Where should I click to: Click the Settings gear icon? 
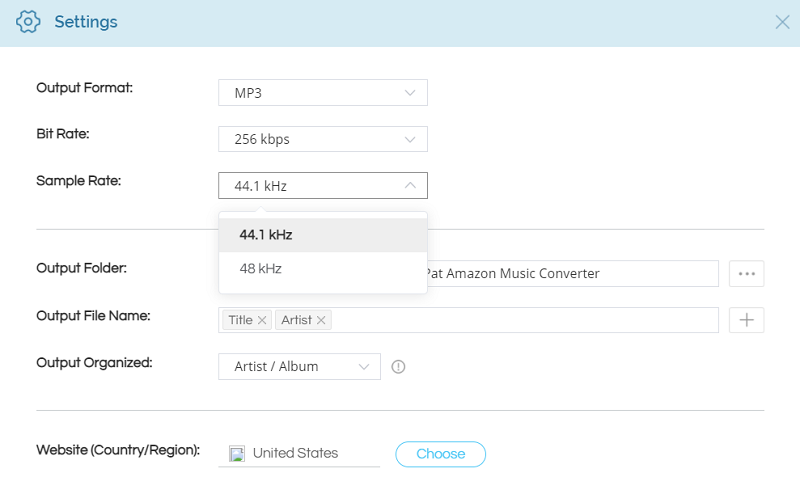pos(28,21)
